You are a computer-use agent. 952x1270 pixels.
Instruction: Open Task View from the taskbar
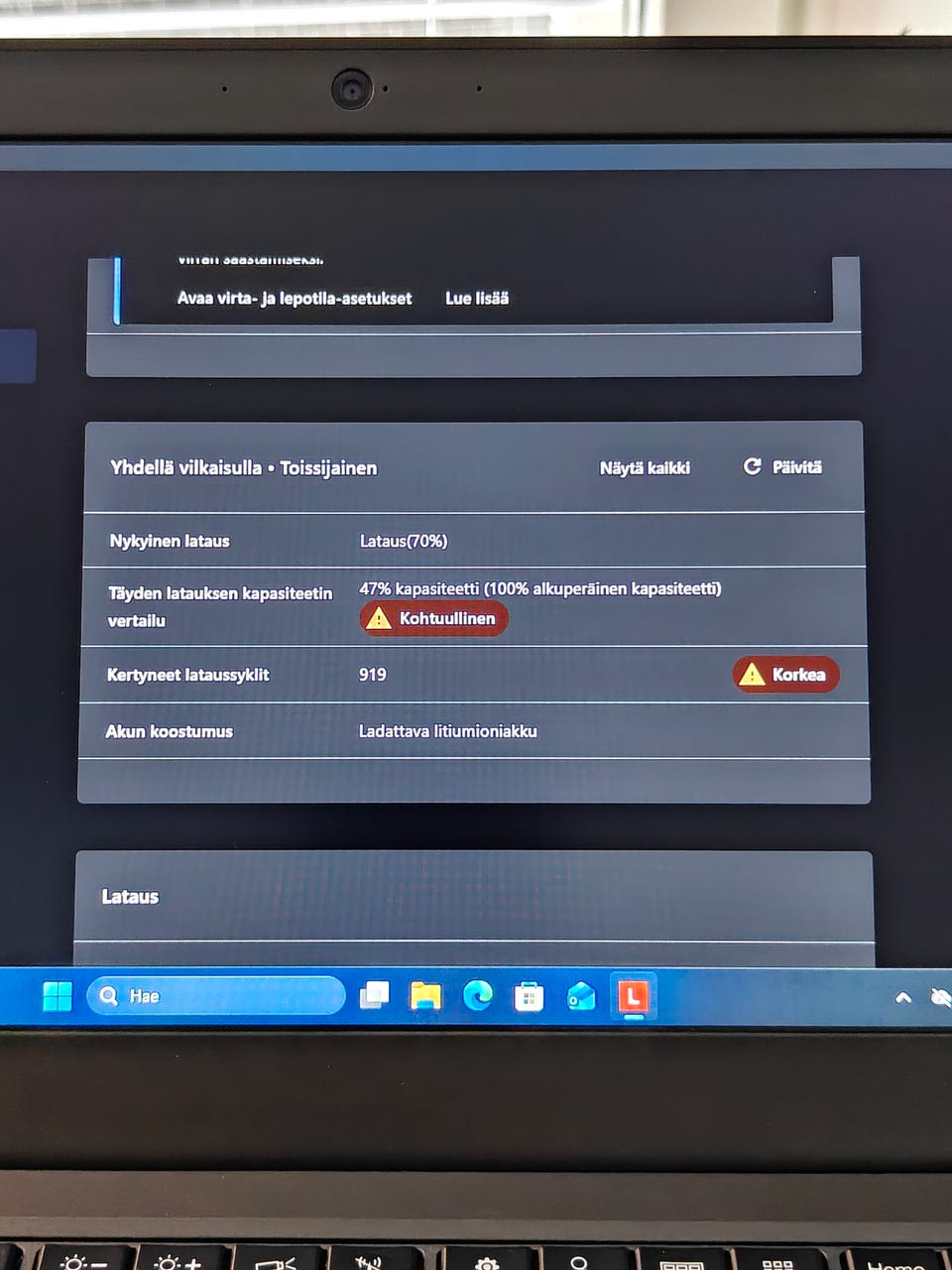pos(374,995)
